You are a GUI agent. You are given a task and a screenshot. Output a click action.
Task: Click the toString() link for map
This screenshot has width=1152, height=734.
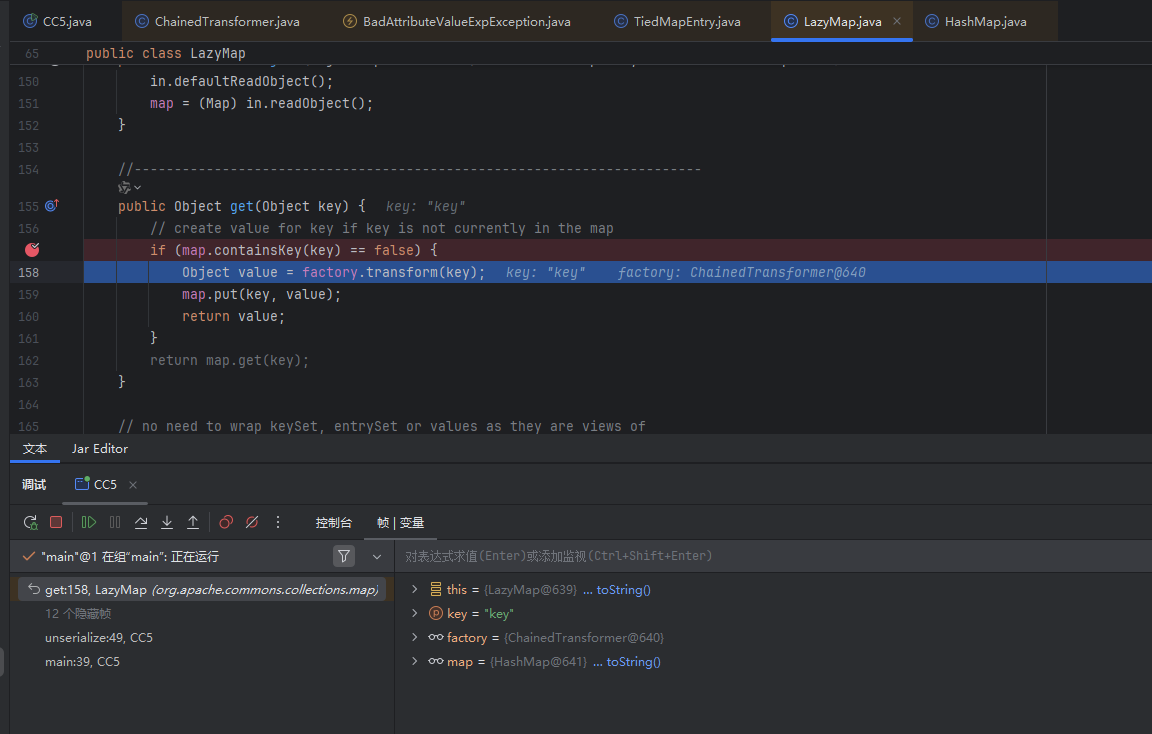tap(633, 662)
